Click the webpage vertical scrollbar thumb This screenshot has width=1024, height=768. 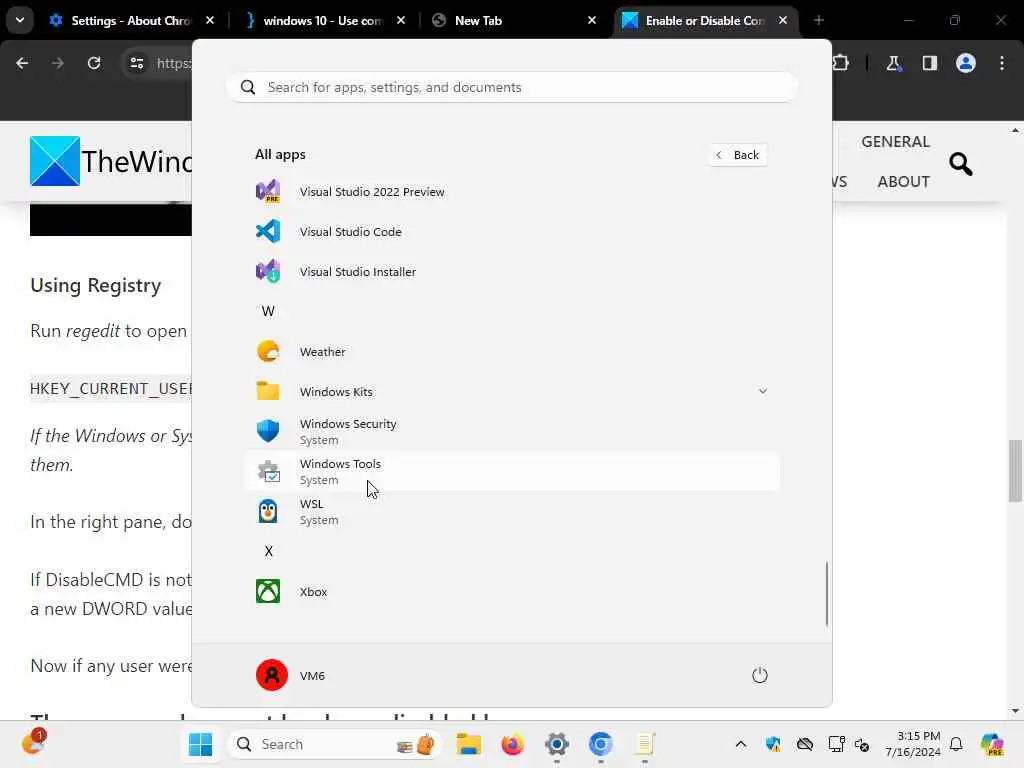1015,471
